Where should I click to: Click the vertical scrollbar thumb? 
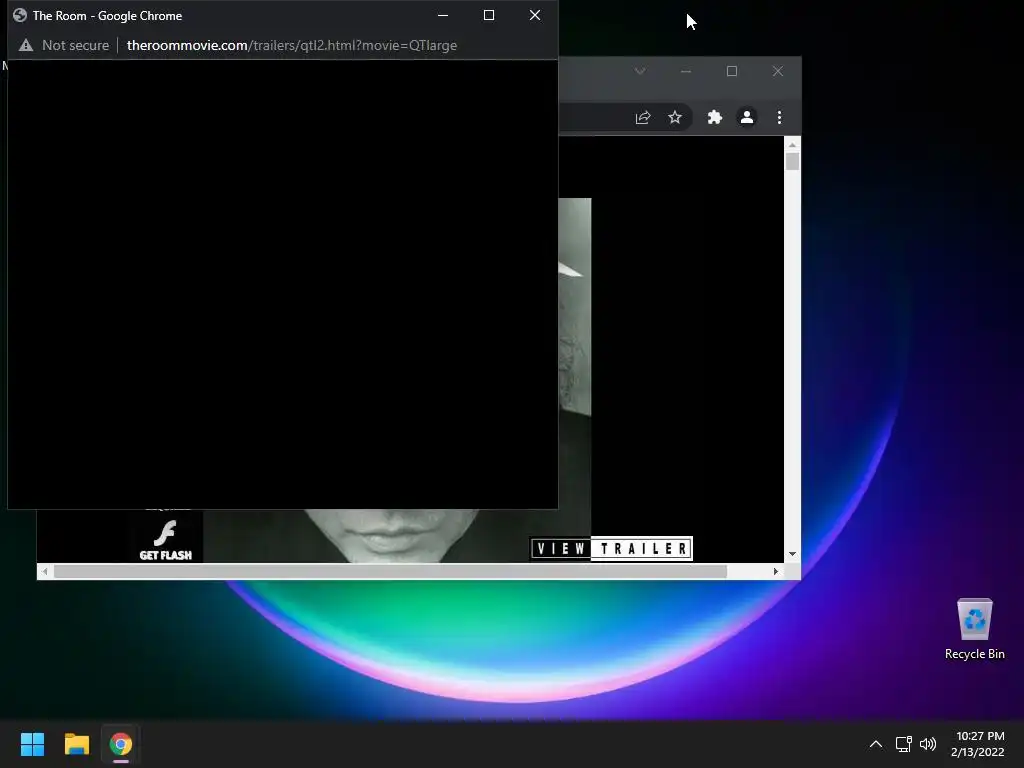pos(792,161)
